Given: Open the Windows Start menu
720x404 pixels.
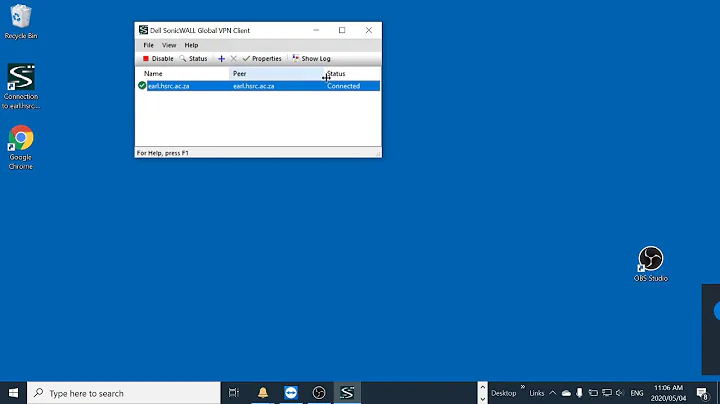Looking at the screenshot, I should coord(13,393).
